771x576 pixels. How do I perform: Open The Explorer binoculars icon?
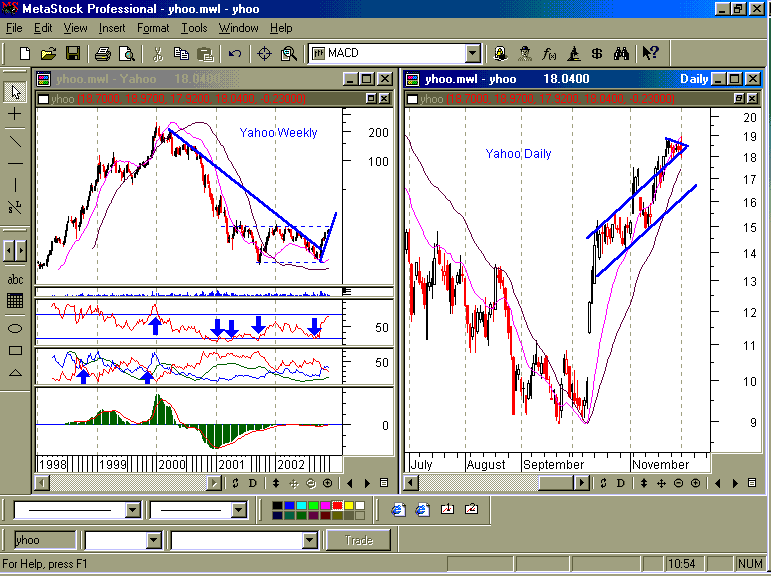621,53
